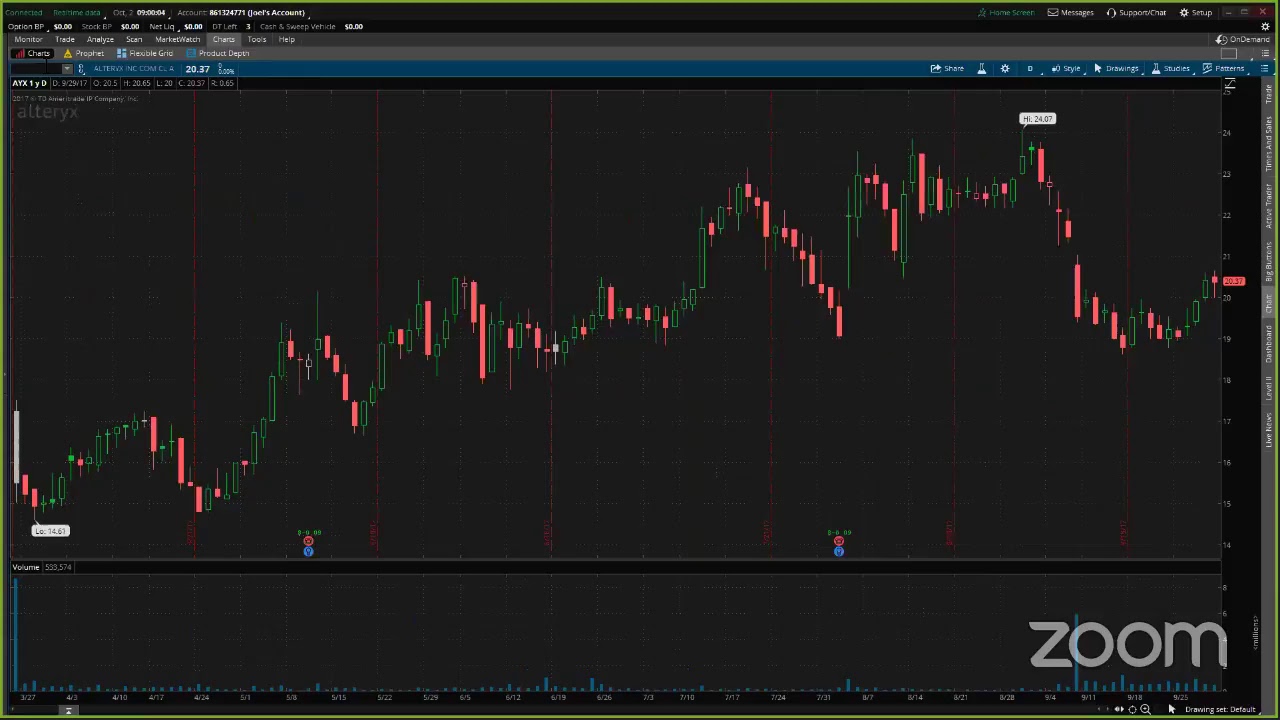This screenshot has width=1280, height=720.
Task: Open the chart toolbar list menu icon
Action: (x=1264, y=68)
